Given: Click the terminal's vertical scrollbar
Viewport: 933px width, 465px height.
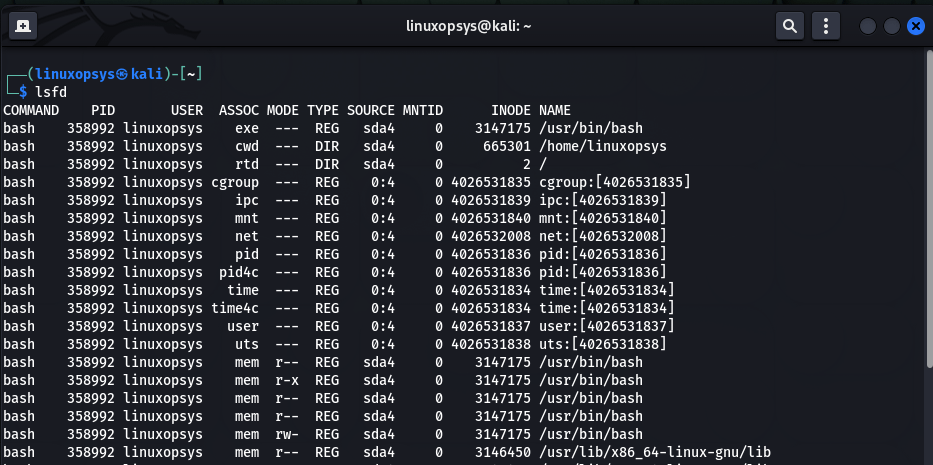Looking at the screenshot, I should click(929, 200).
